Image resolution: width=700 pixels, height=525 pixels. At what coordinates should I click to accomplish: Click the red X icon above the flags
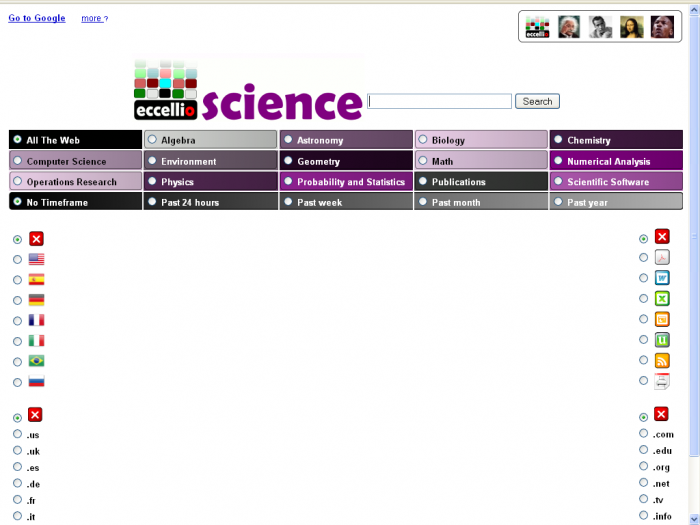tap(36, 239)
